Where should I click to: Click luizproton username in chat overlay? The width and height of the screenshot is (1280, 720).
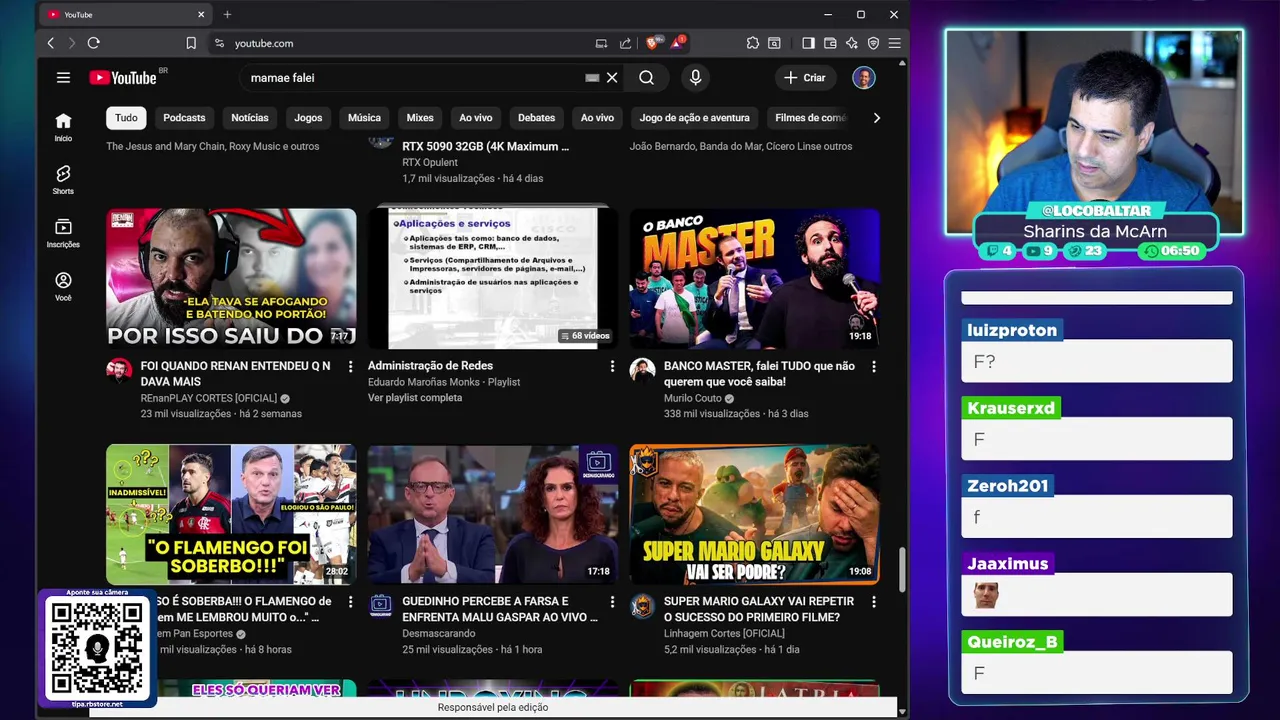click(x=1012, y=330)
